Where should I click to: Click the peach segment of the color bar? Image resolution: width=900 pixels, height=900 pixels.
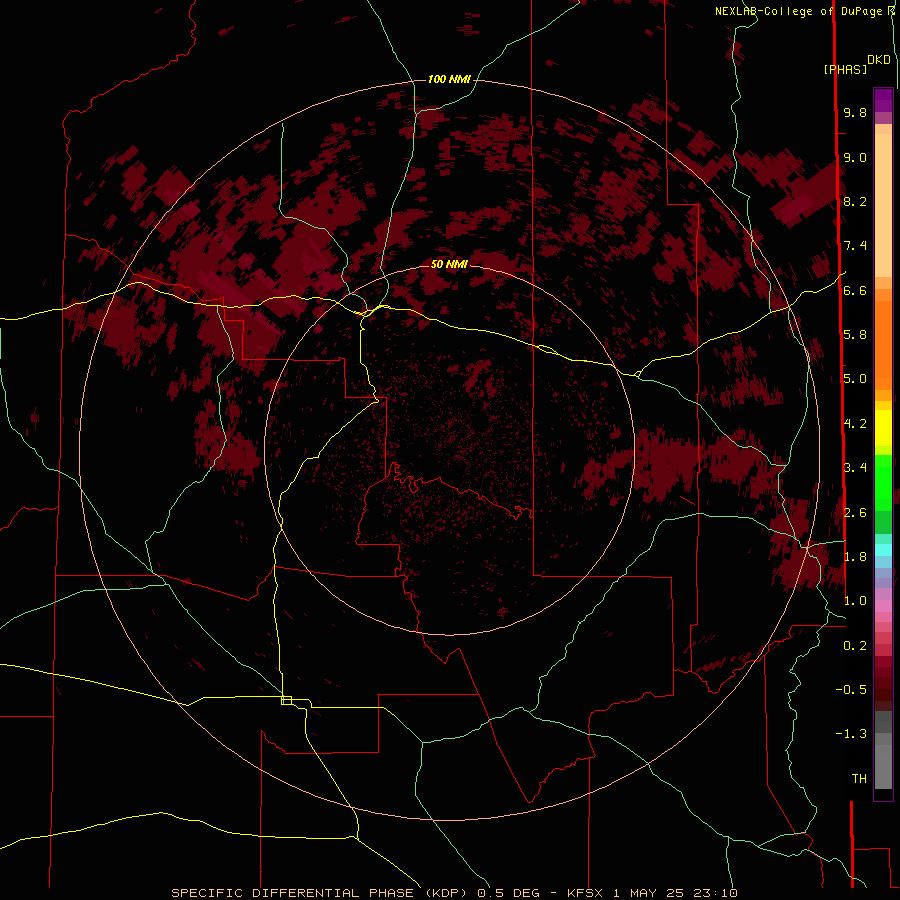(883, 205)
